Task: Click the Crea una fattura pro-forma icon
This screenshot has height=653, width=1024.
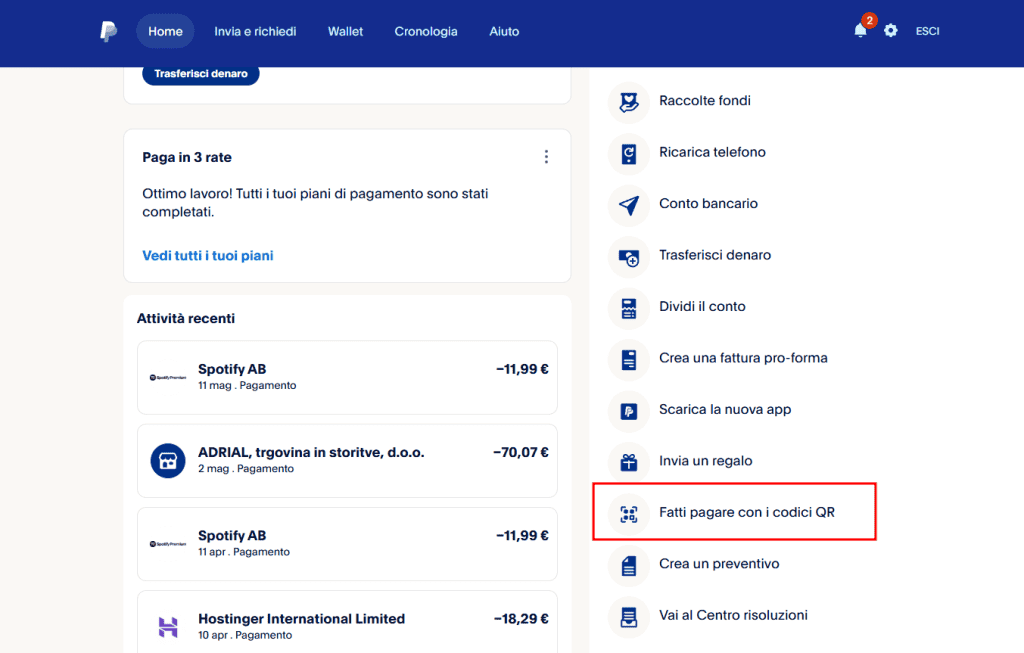Action: pyautogui.click(x=629, y=360)
